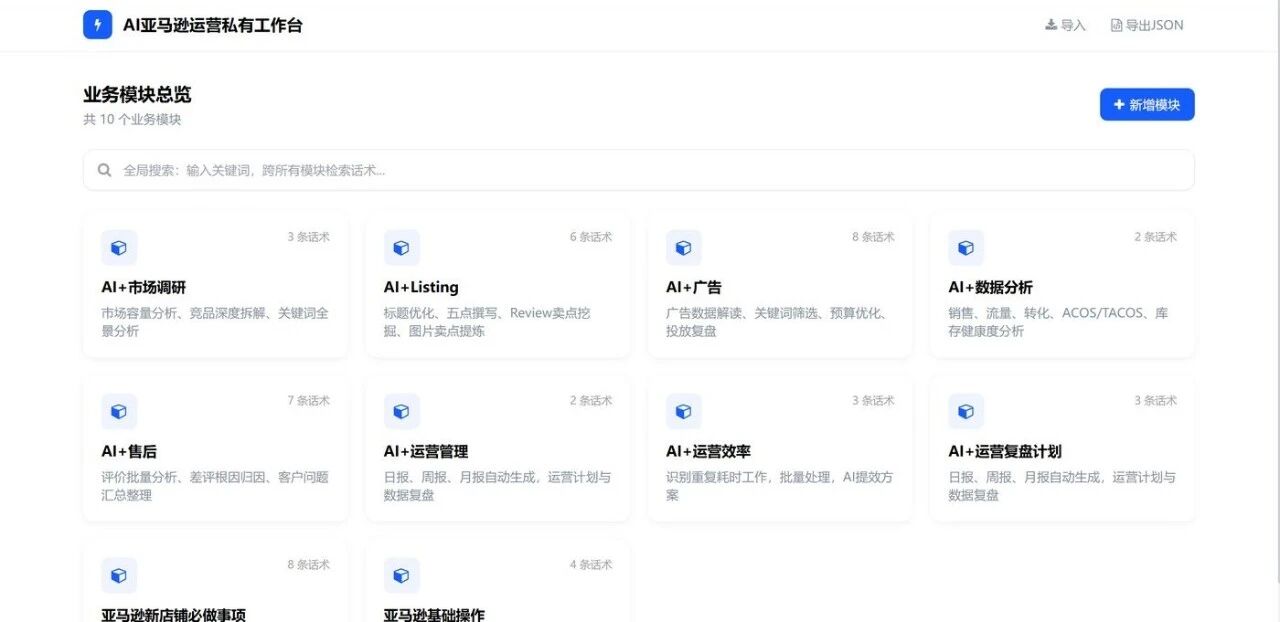The image size is (1280, 622).
Task: Click 7 条话术 on the AI+售后 card
Action: coord(309,400)
